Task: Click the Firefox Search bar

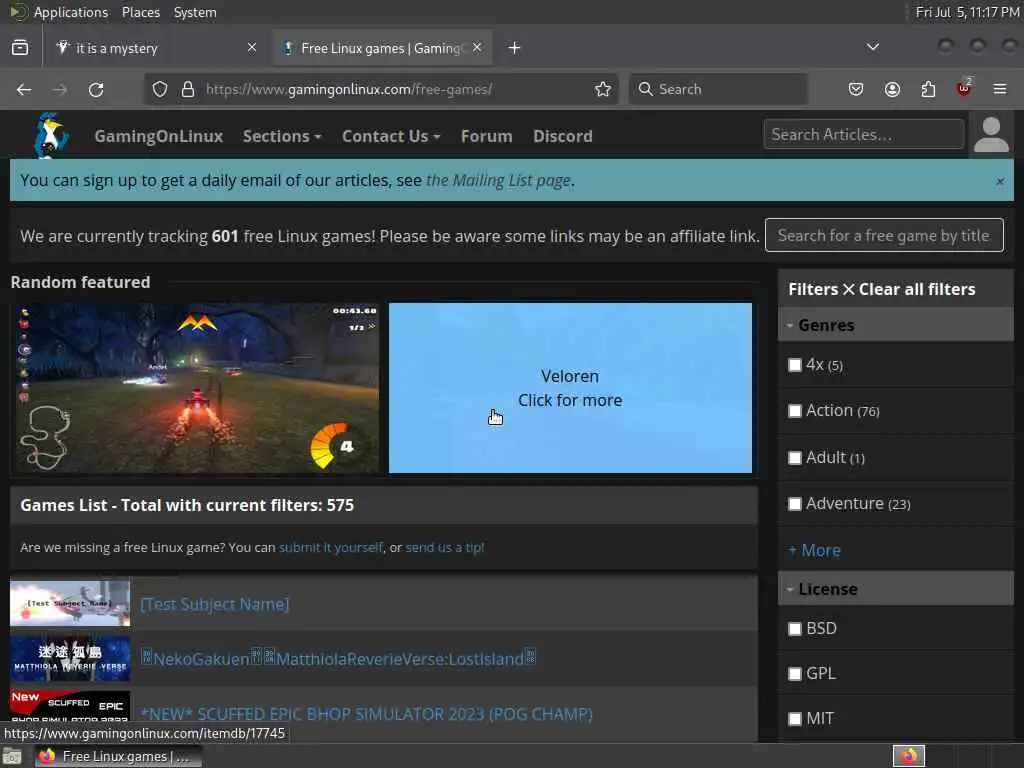Action: pyautogui.click(x=718, y=89)
